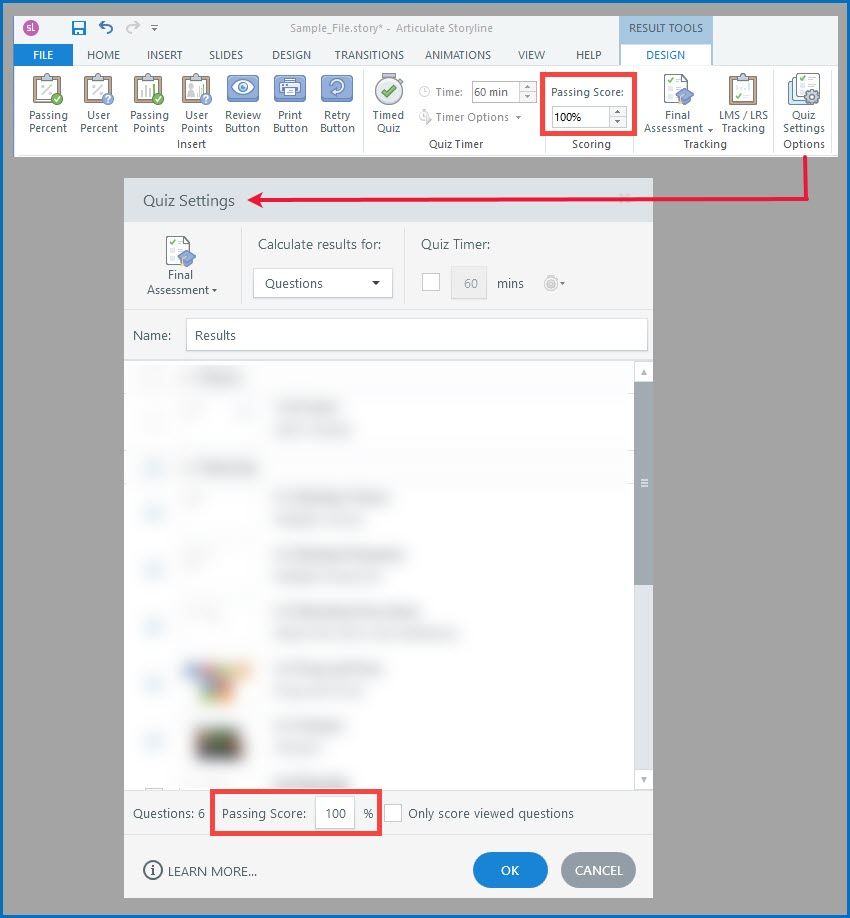The height and width of the screenshot is (918, 850).
Task: Switch to the ANIMATIONS tab
Action: coord(458,55)
